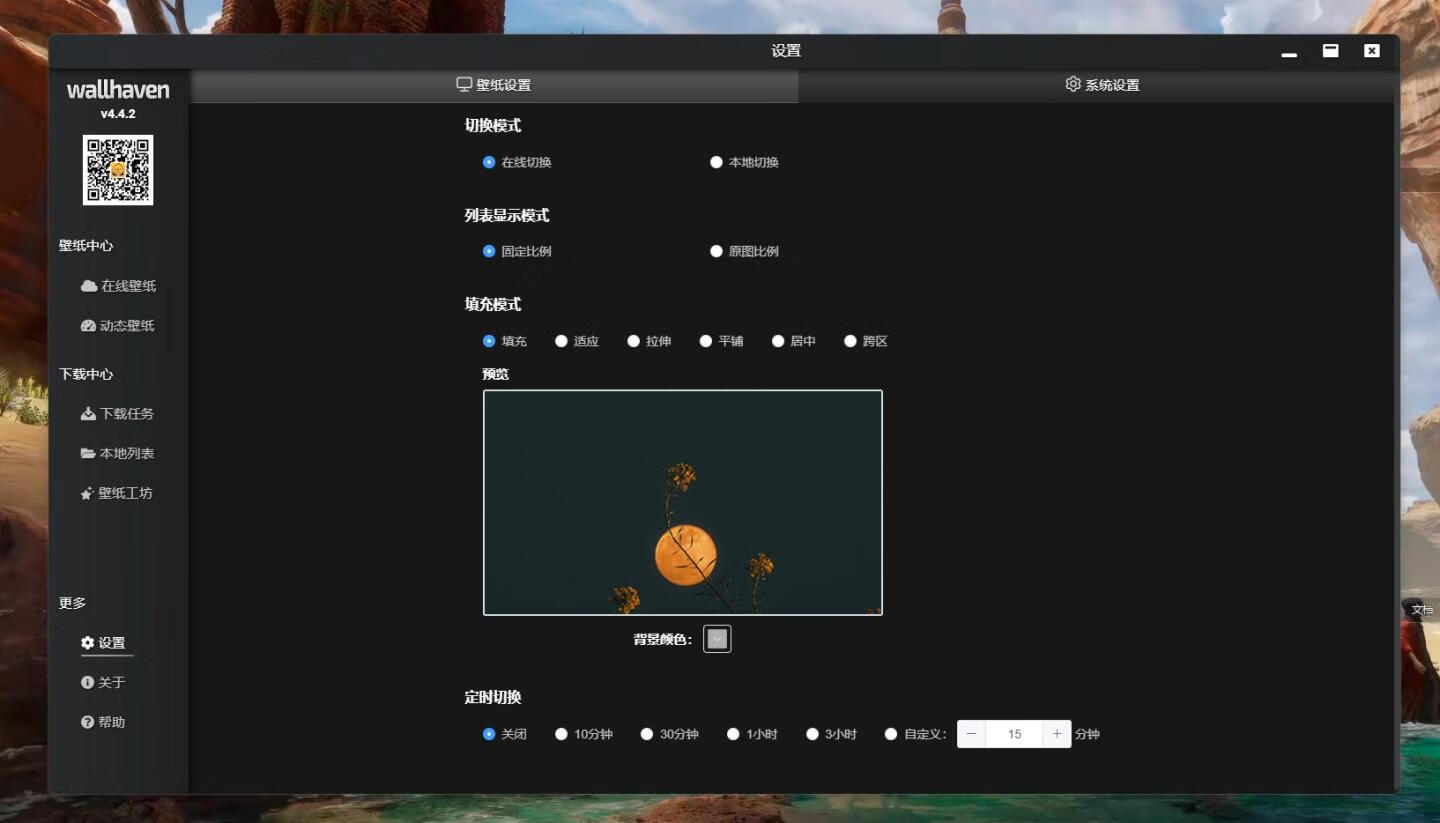The width and height of the screenshot is (1440, 823).
Task: Click the wallhaven QR code image
Action: tap(118, 170)
